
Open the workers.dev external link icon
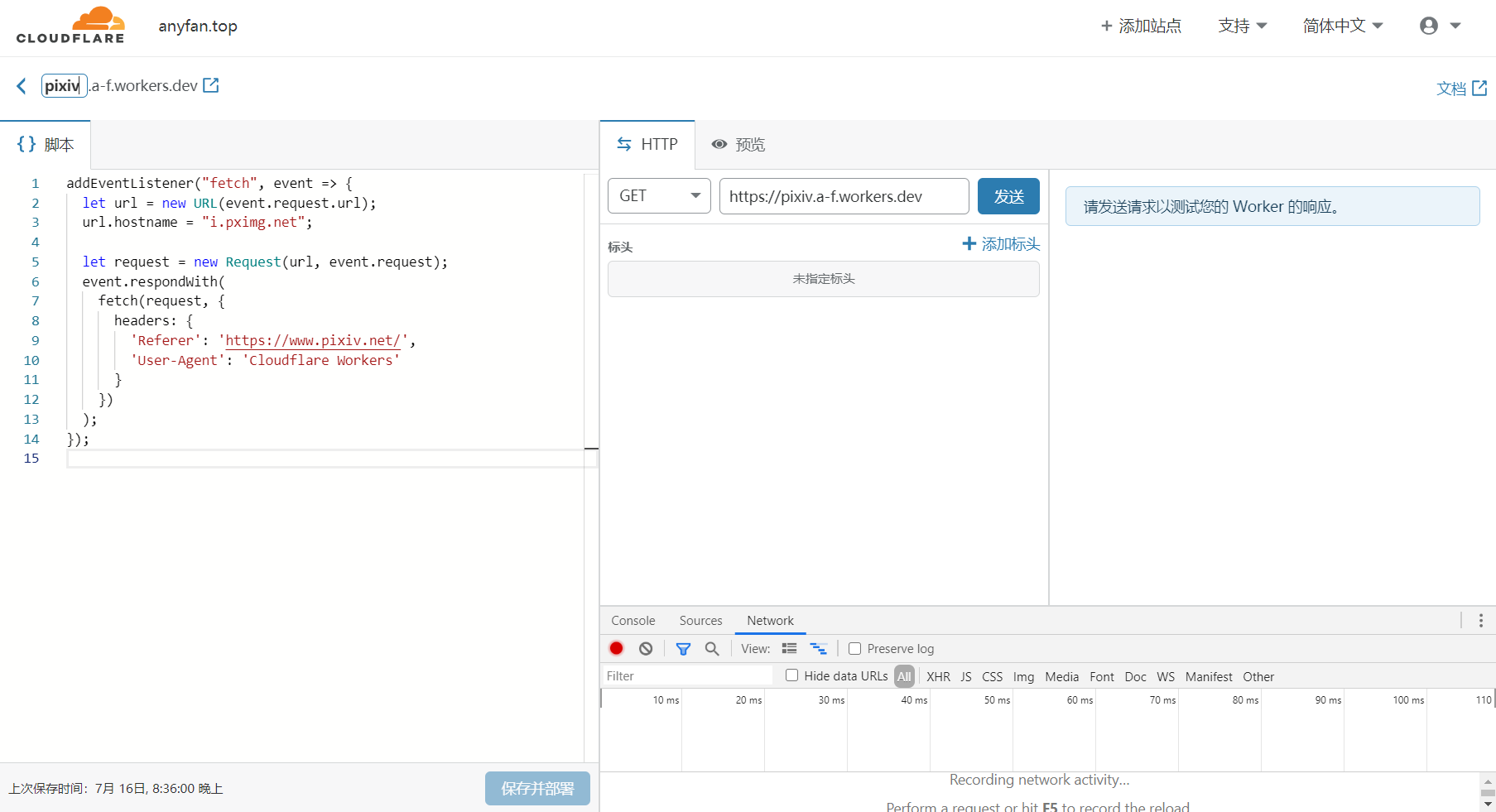[211, 85]
